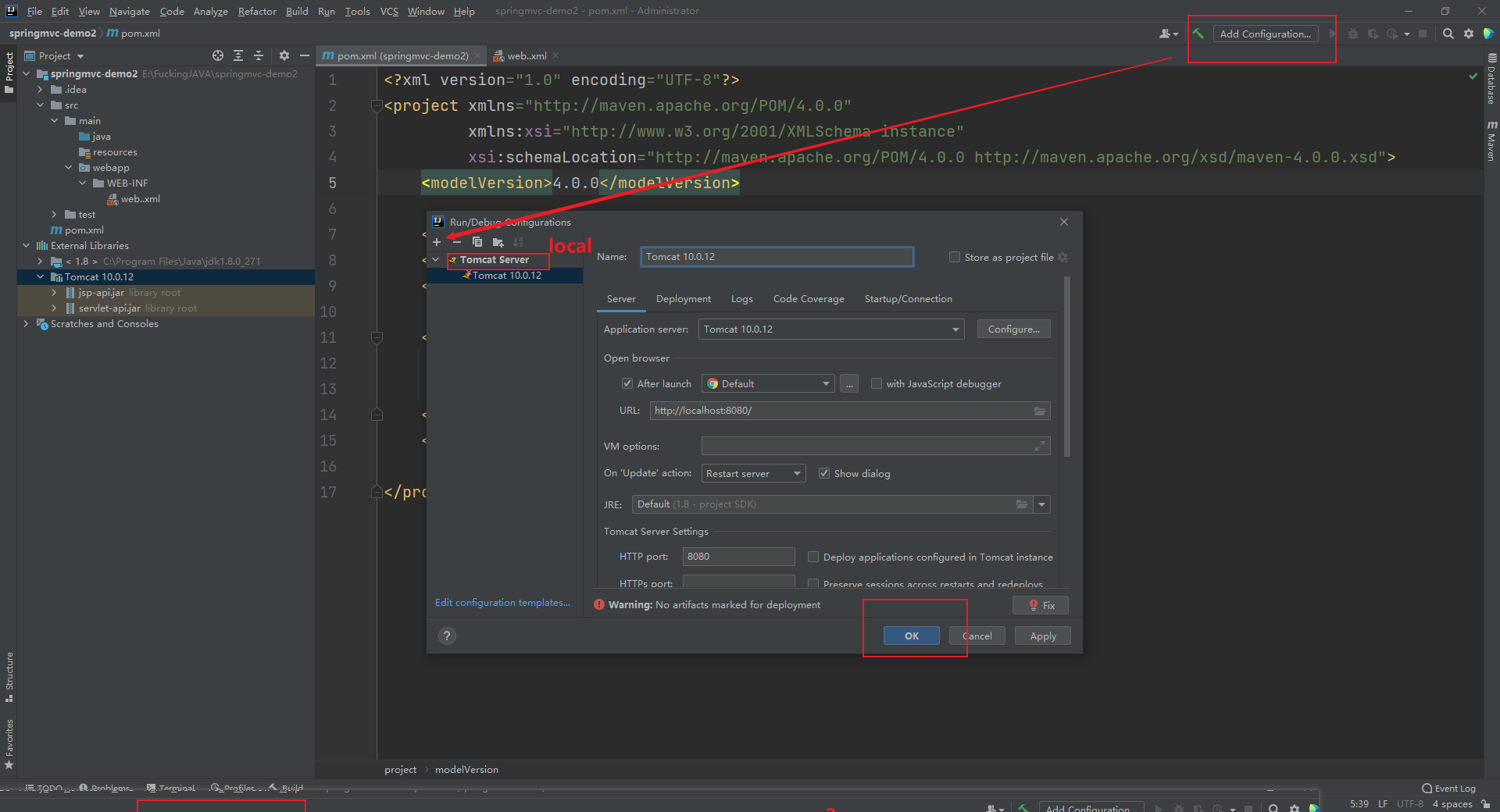
Task: Click the colorful plugin icon at toolbar end
Action: point(1489,34)
